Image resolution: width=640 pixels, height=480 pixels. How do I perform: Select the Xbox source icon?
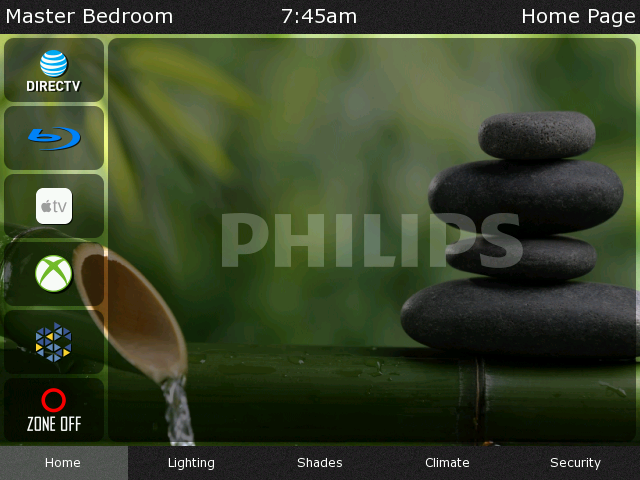(54, 273)
